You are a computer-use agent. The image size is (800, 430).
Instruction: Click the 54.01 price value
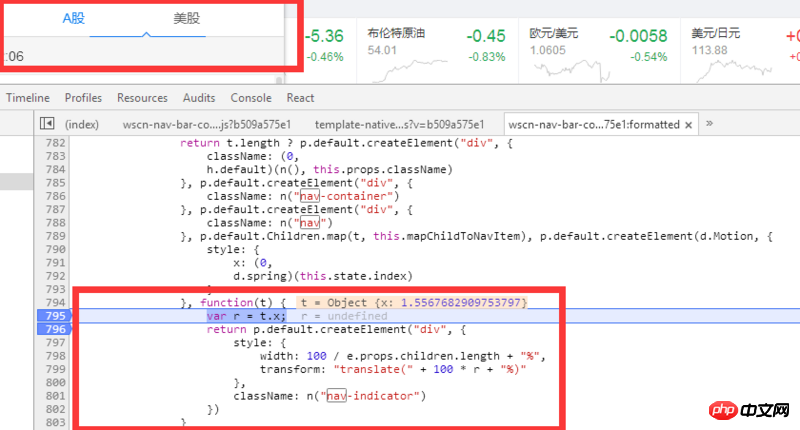(x=382, y=50)
